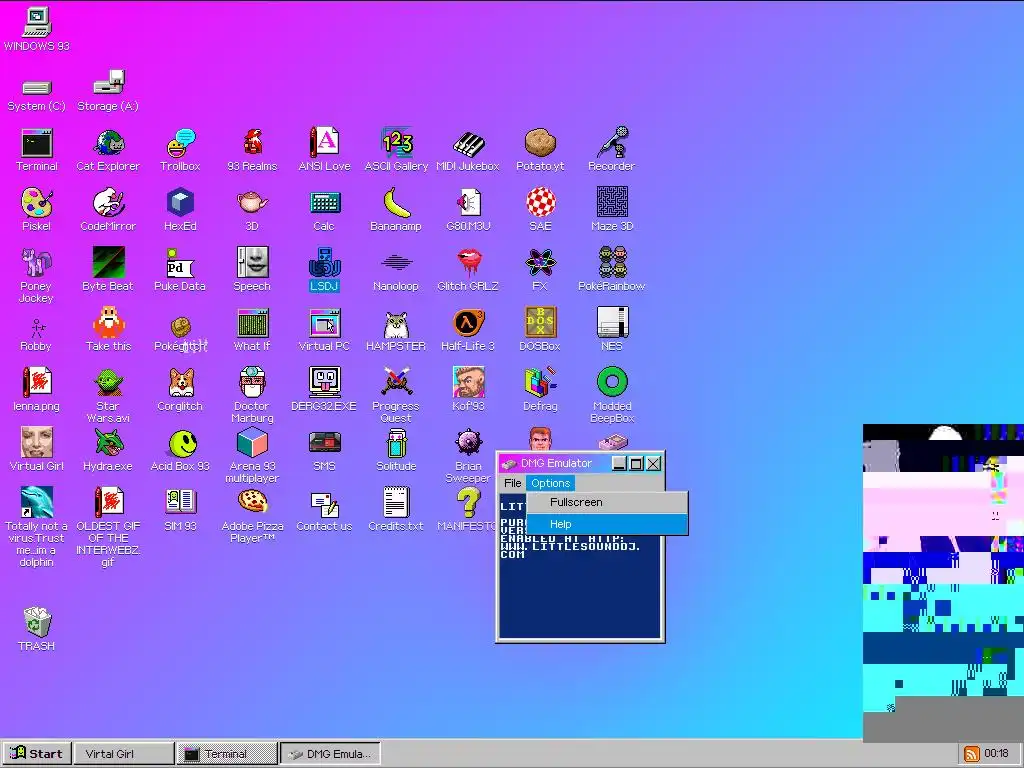Switch to Terminal taskbar button
This screenshot has width=1024, height=768.
(227, 753)
